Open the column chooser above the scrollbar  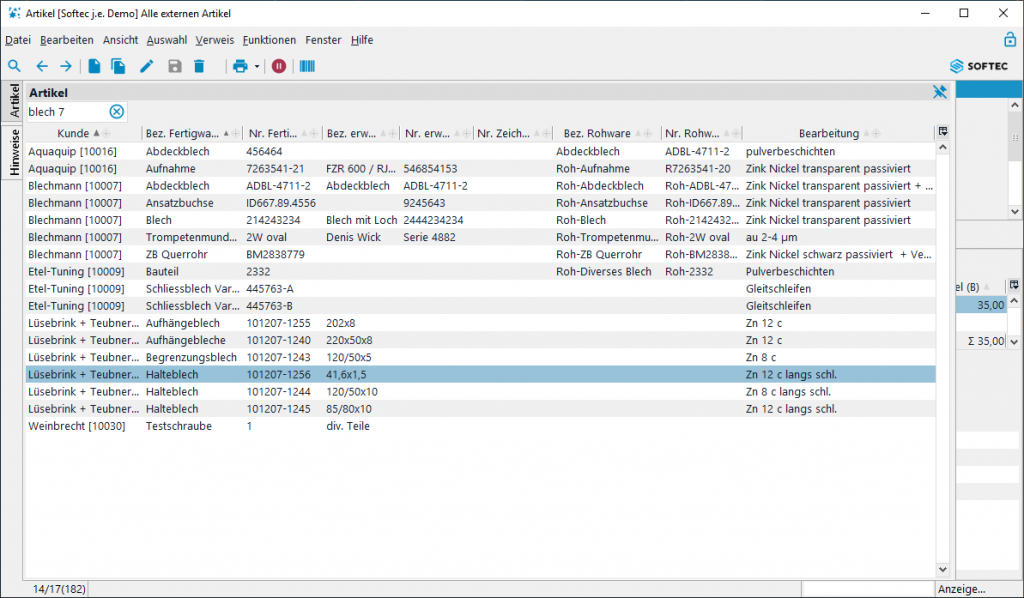(x=943, y=131)
